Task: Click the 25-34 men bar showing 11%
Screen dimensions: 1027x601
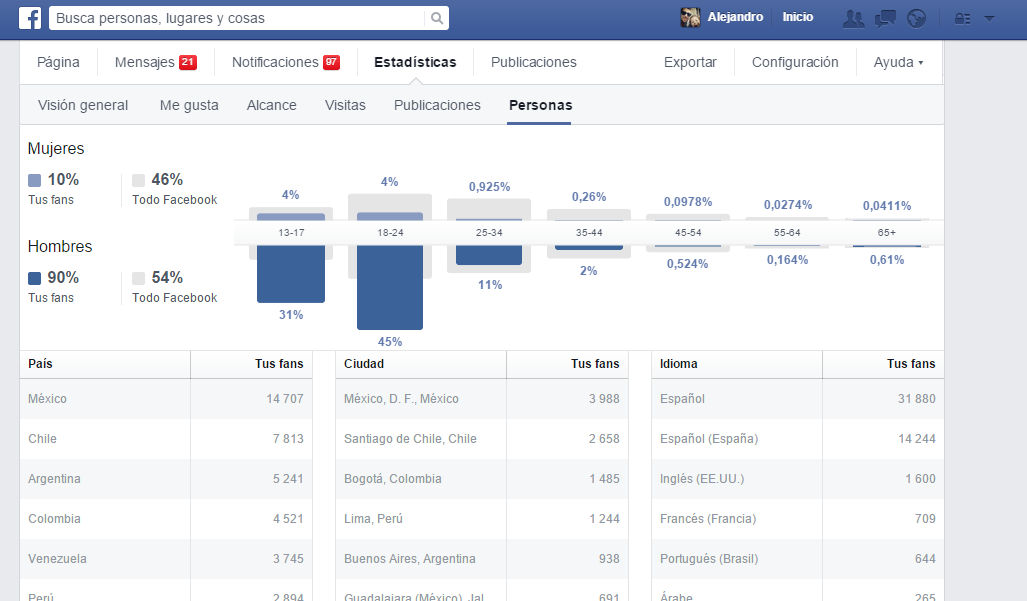Action: click(x=489, y=255)
